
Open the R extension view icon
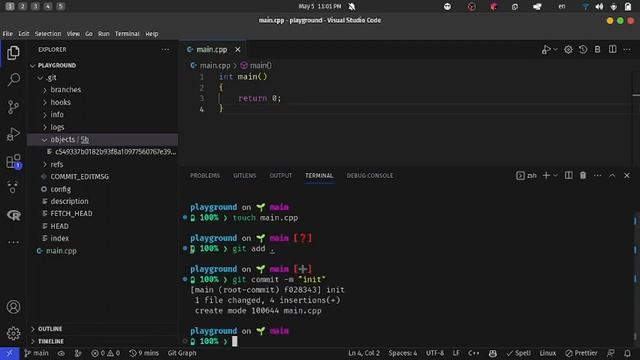tap(13, 215)
